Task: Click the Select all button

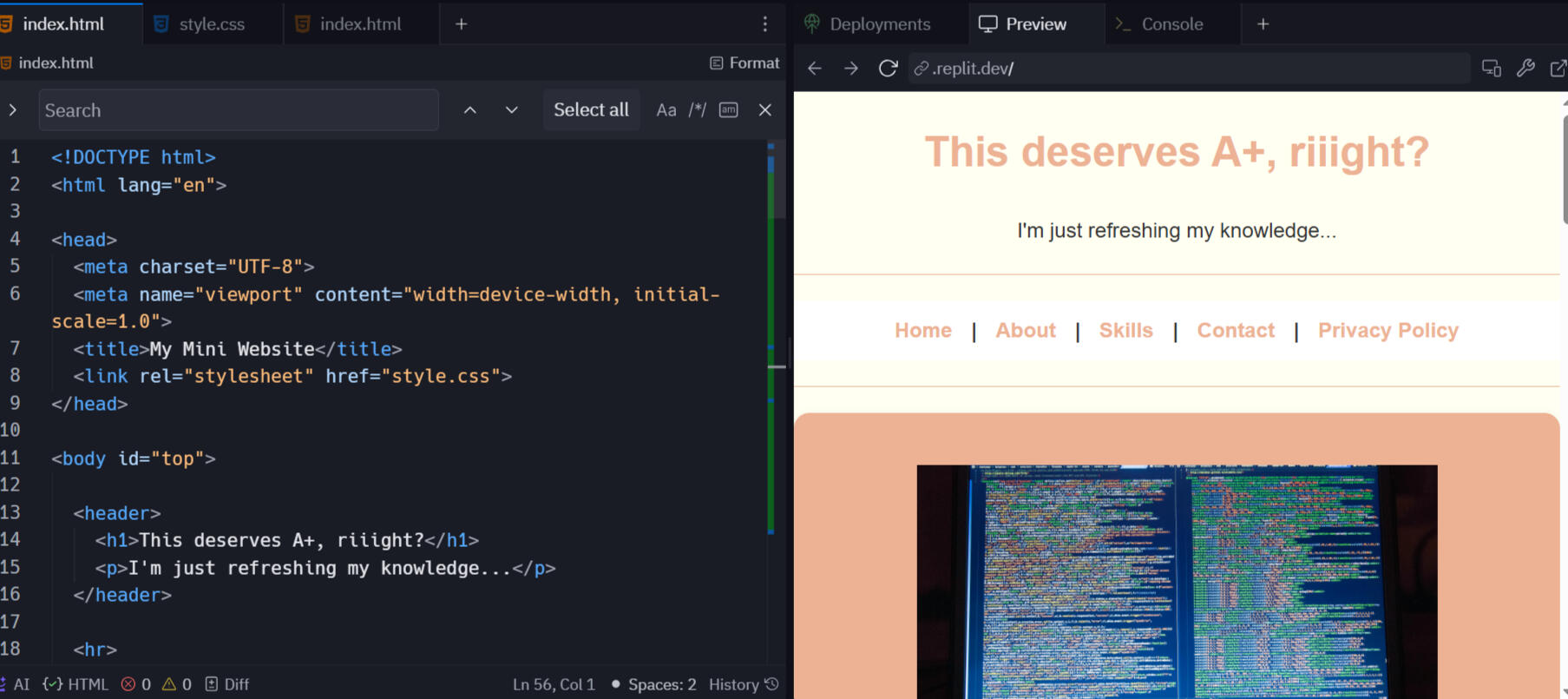Action: tap(591, 110)
